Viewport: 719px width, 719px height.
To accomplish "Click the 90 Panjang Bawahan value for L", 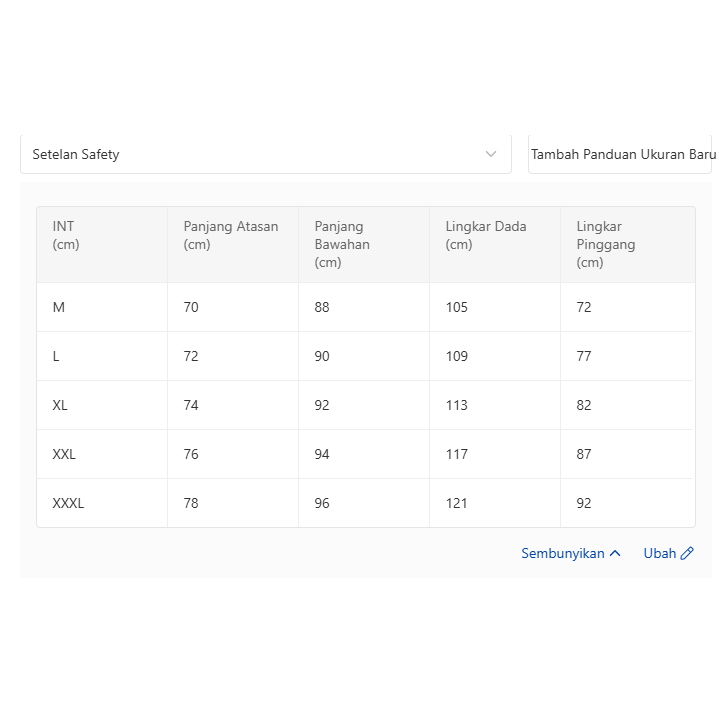I will 322,356.
